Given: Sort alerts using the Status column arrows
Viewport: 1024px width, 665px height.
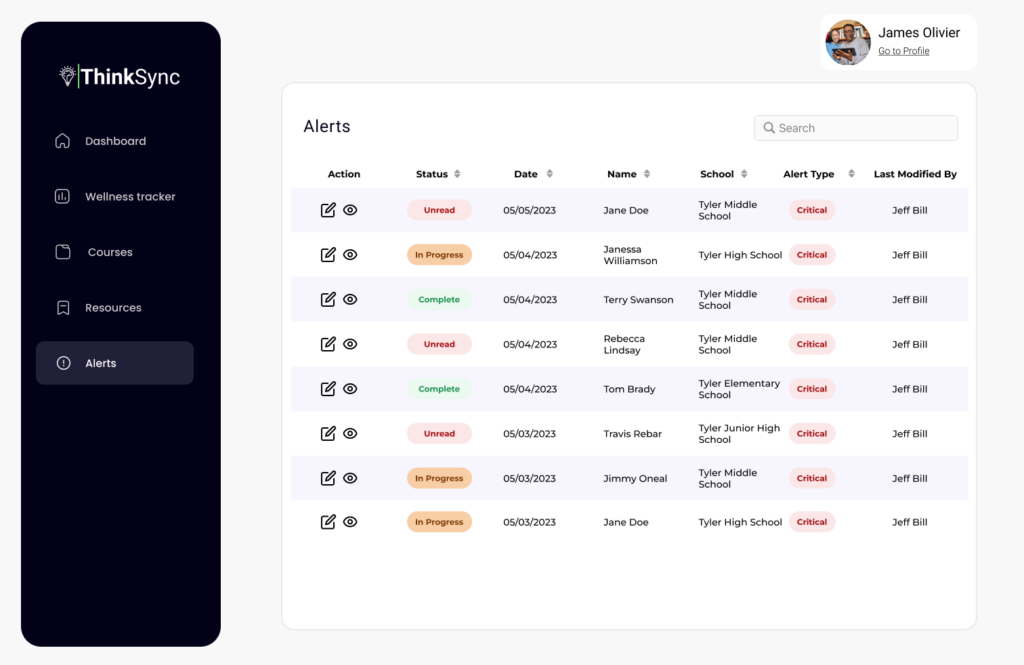Looking at the screenshot, I should [x=457, y=174].
